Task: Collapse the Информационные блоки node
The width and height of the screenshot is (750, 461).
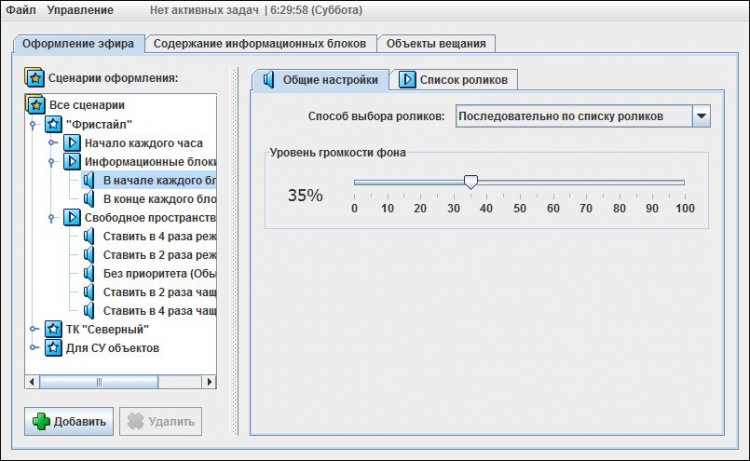Action: coord(51,162)
